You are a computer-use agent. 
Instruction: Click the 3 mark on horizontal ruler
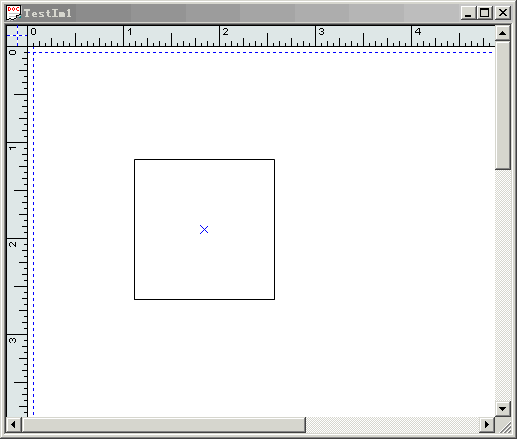[x=321, y=32]
